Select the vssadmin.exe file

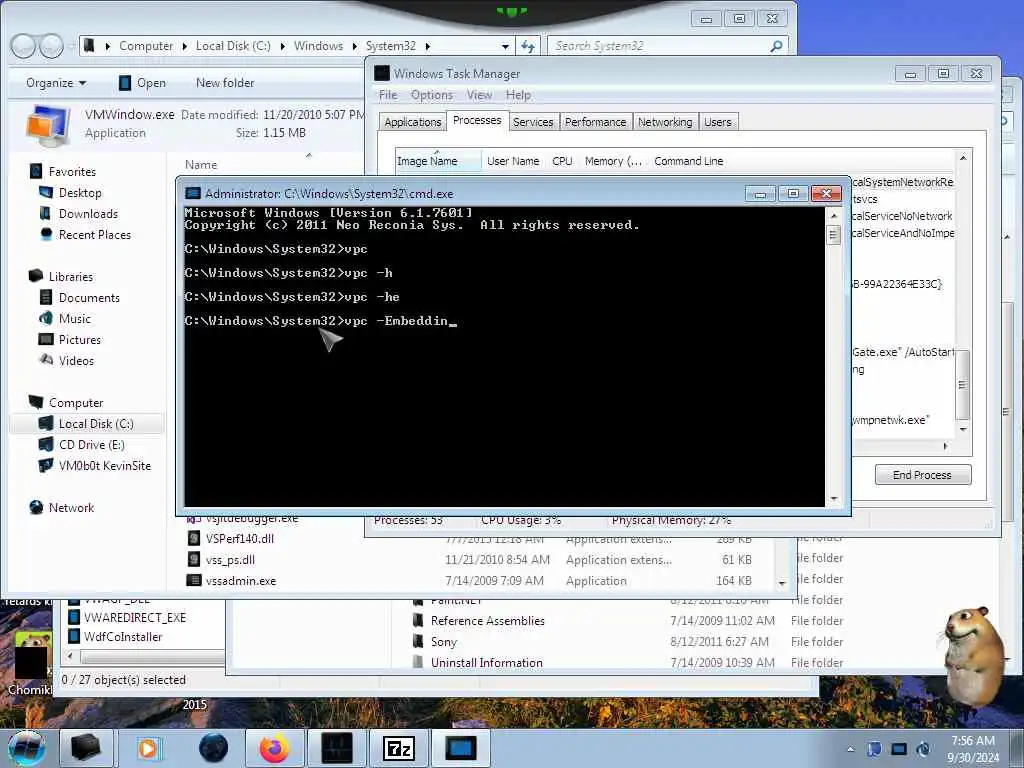(x=241, y=581)
